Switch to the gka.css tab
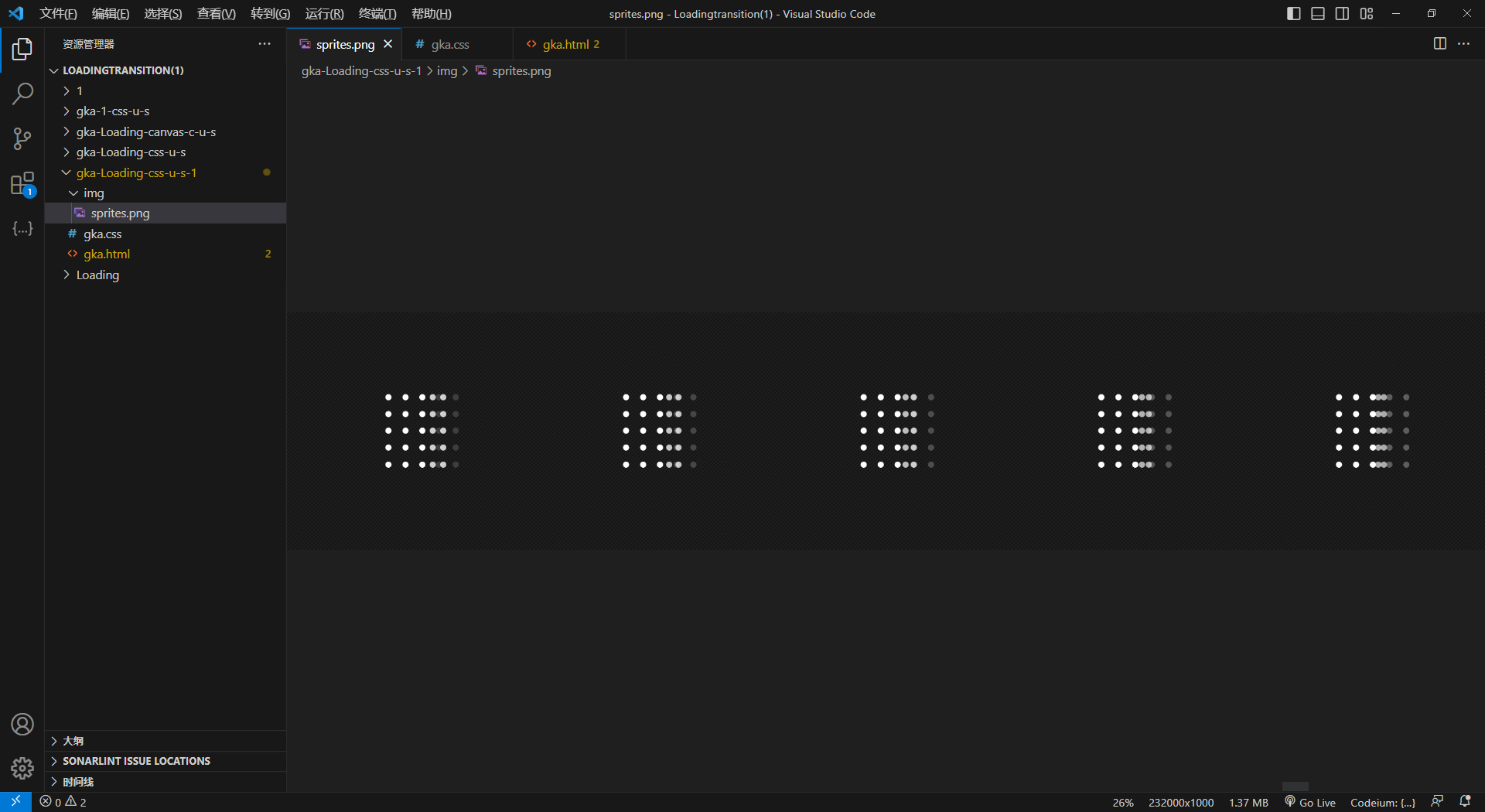This screenshot has height=812, width=1485. tap(450, 45)
